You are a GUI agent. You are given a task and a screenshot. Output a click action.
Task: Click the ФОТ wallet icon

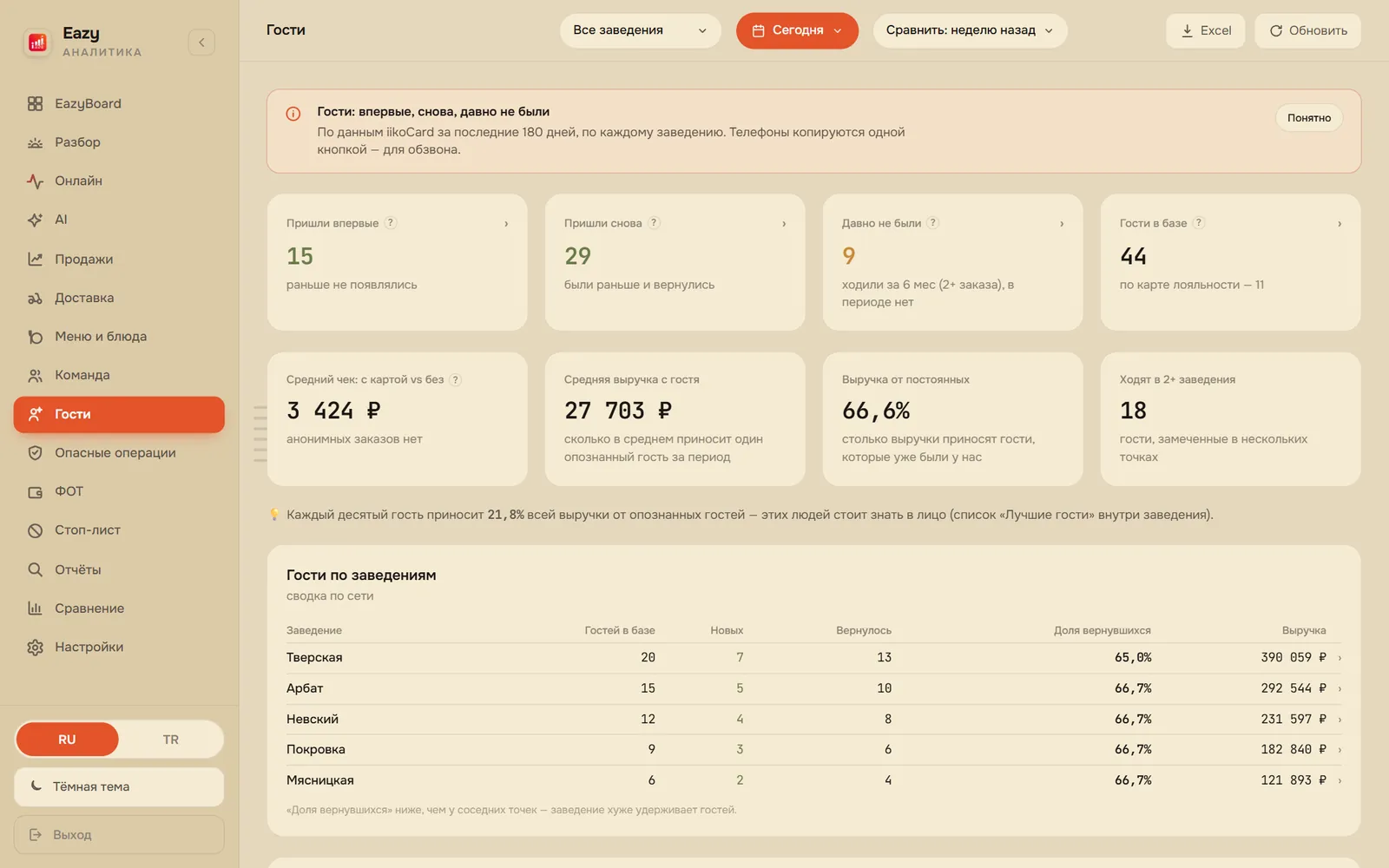[35, 491]
